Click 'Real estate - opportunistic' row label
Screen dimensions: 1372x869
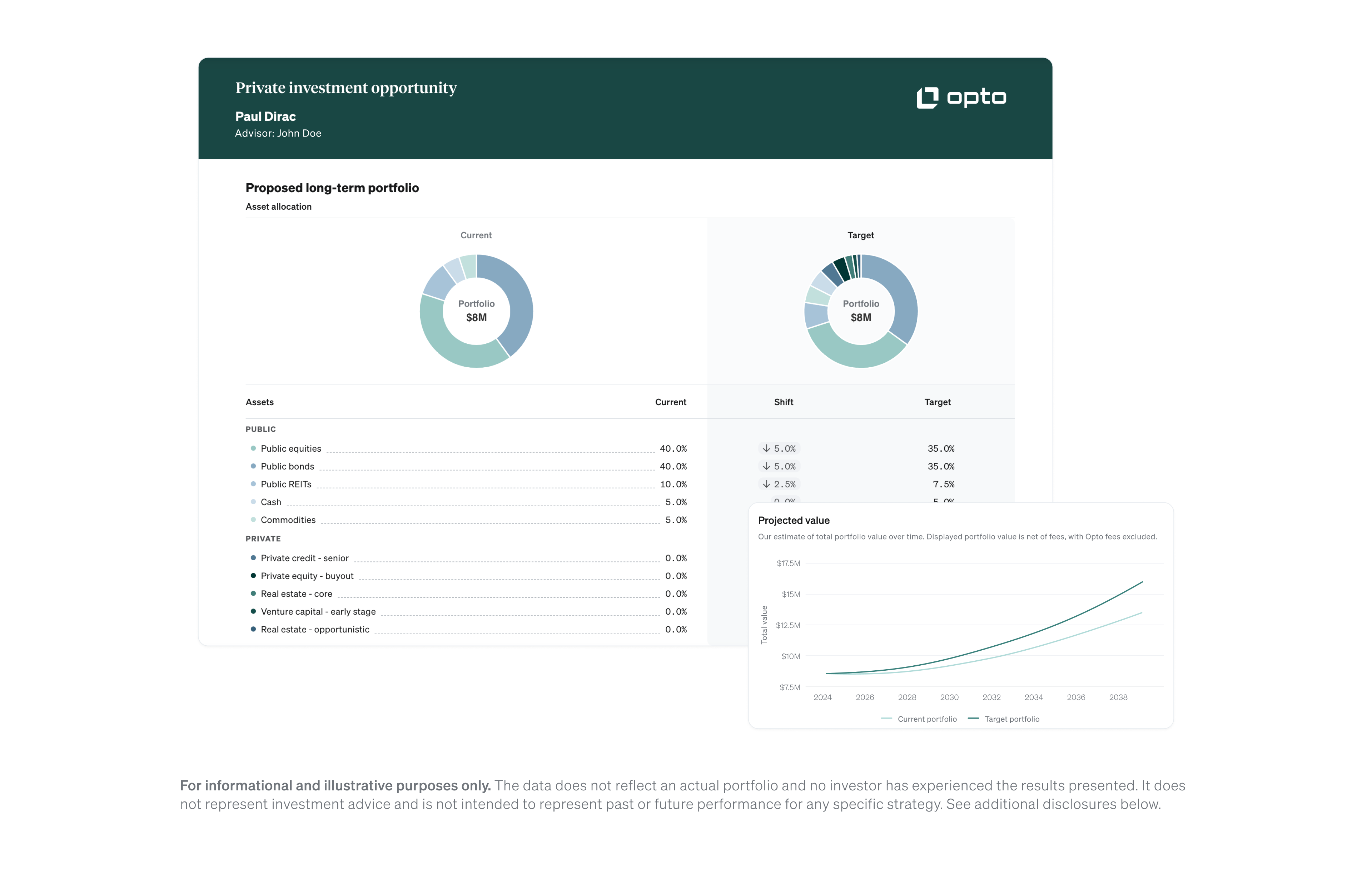(x=315, y=629)
